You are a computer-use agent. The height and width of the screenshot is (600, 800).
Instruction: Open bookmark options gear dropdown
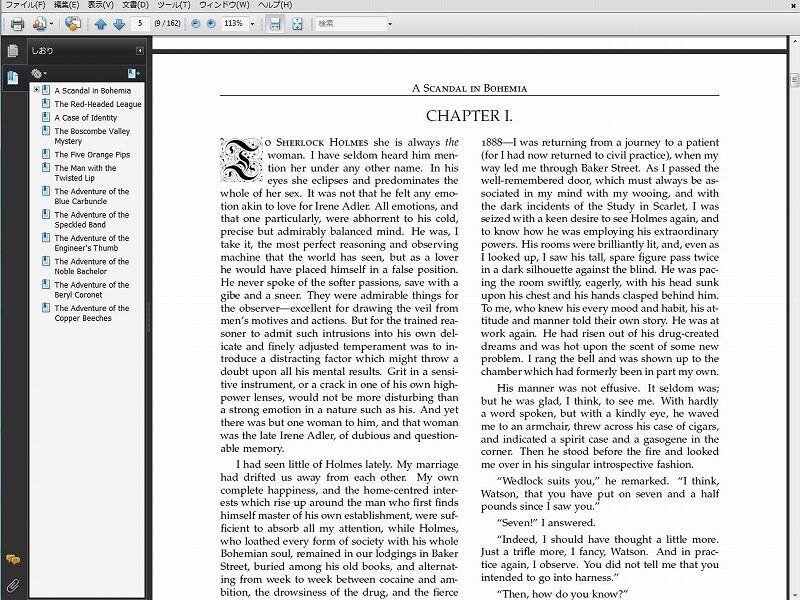point(38,73)
